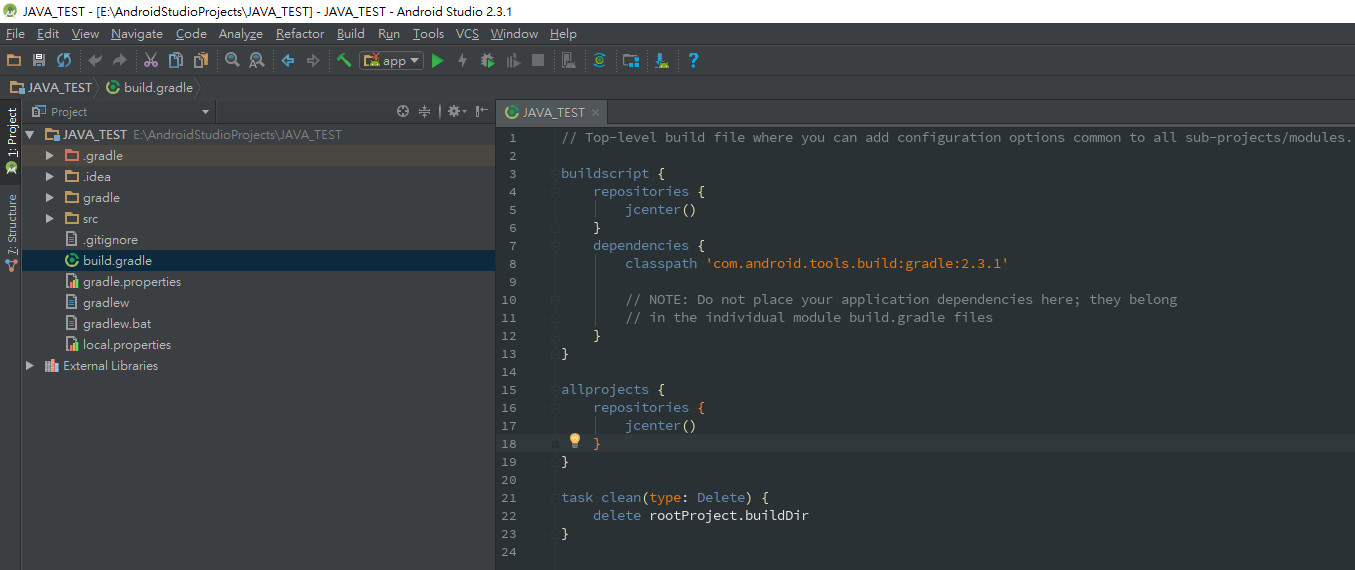Open the Code menu
Viewport: 1355px width, 570px height.
tap(191, 34)
